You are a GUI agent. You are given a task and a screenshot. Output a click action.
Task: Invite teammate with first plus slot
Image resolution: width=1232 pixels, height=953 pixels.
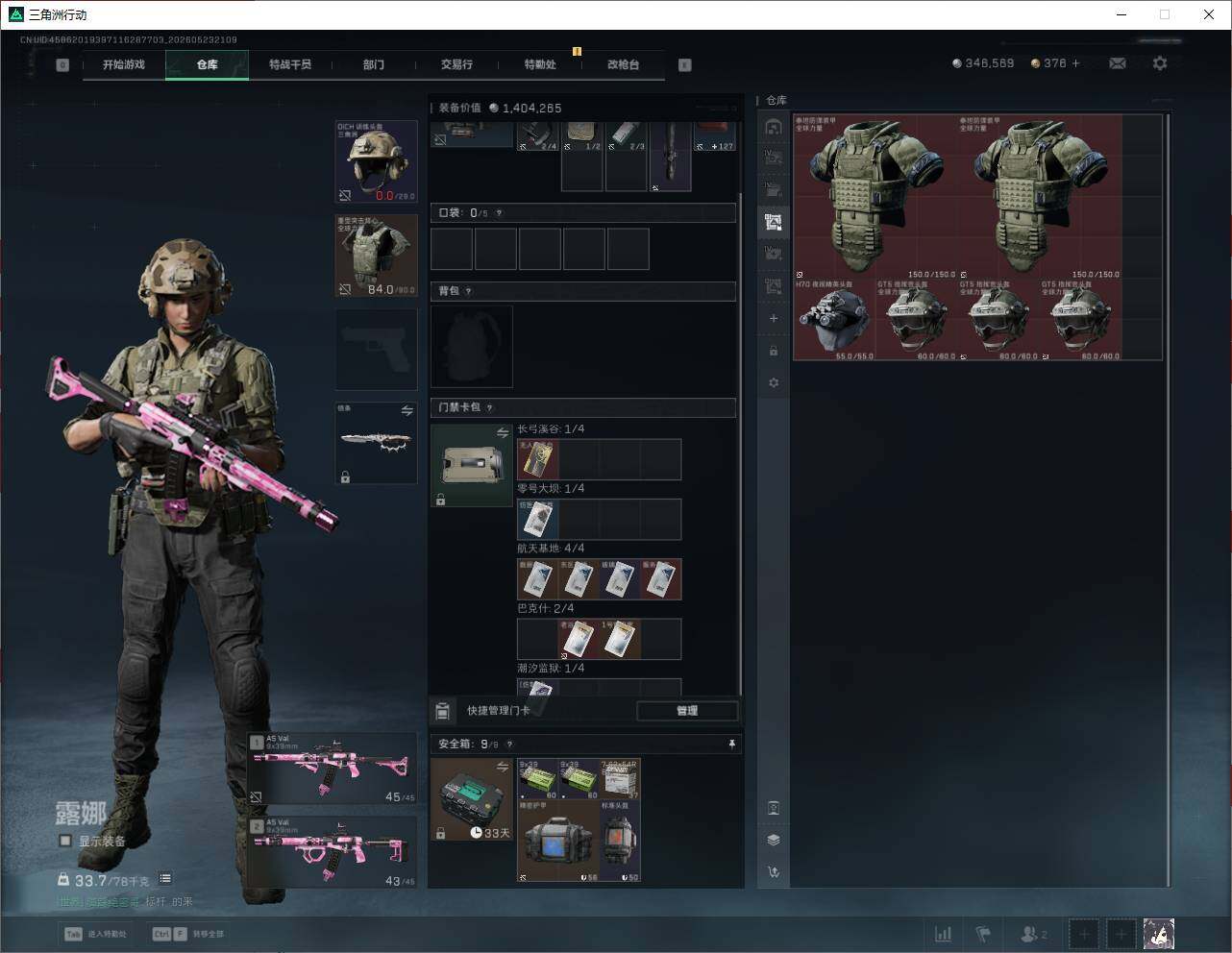click(1083, 934)
